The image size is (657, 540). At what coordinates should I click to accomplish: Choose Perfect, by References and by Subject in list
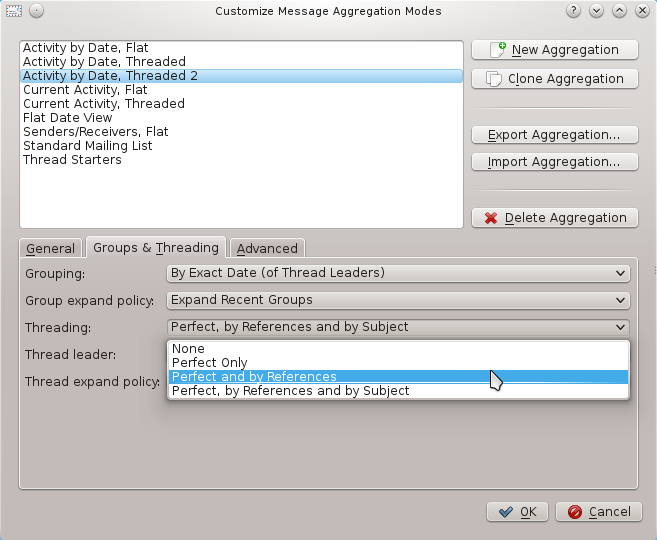pyautogui.click(x=398, y=391)
